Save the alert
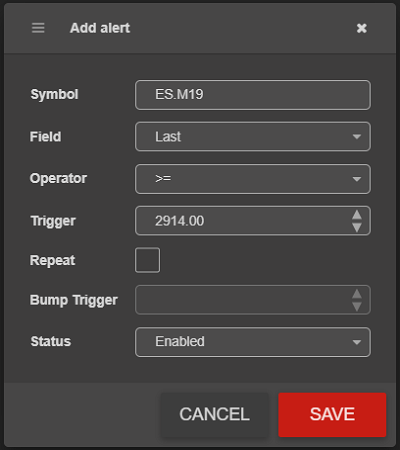Image resolution: width=400 pixels, height=450 pixels. coord(332,414)
